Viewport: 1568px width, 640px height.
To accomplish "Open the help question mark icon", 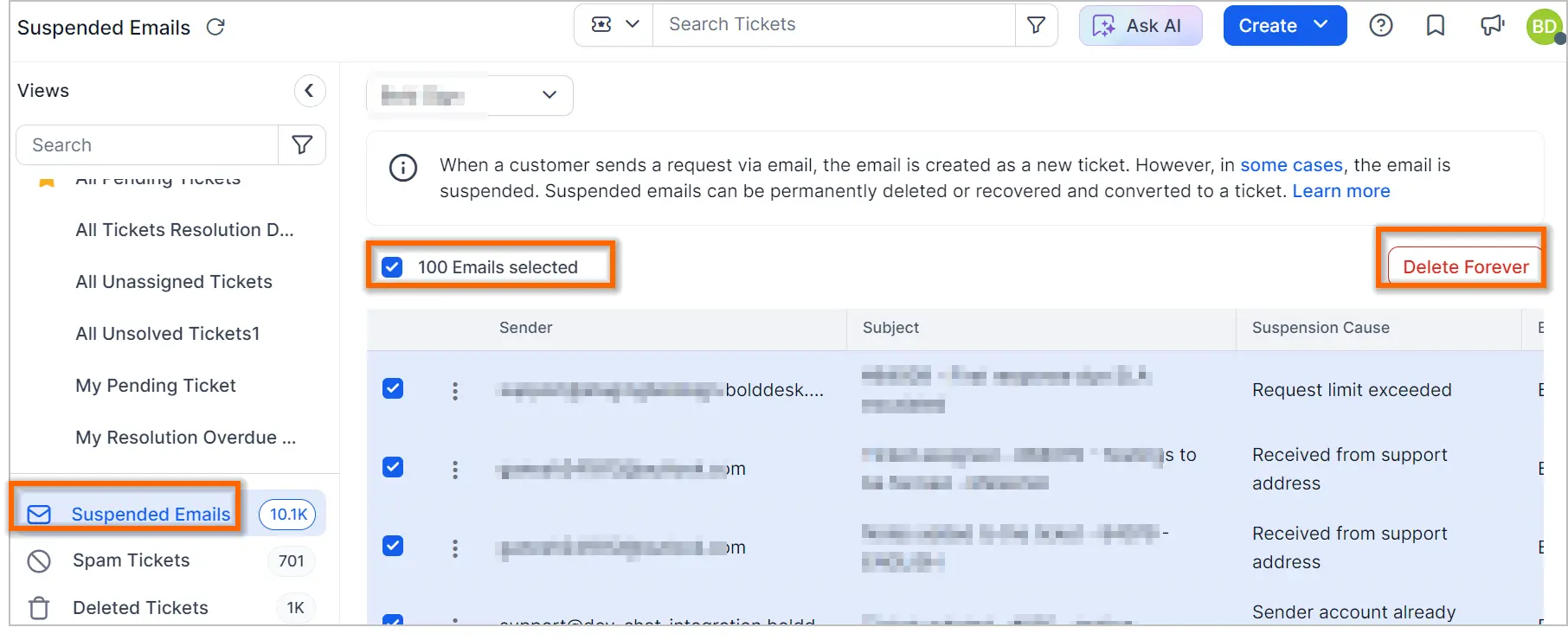I will pos(1381,26).
